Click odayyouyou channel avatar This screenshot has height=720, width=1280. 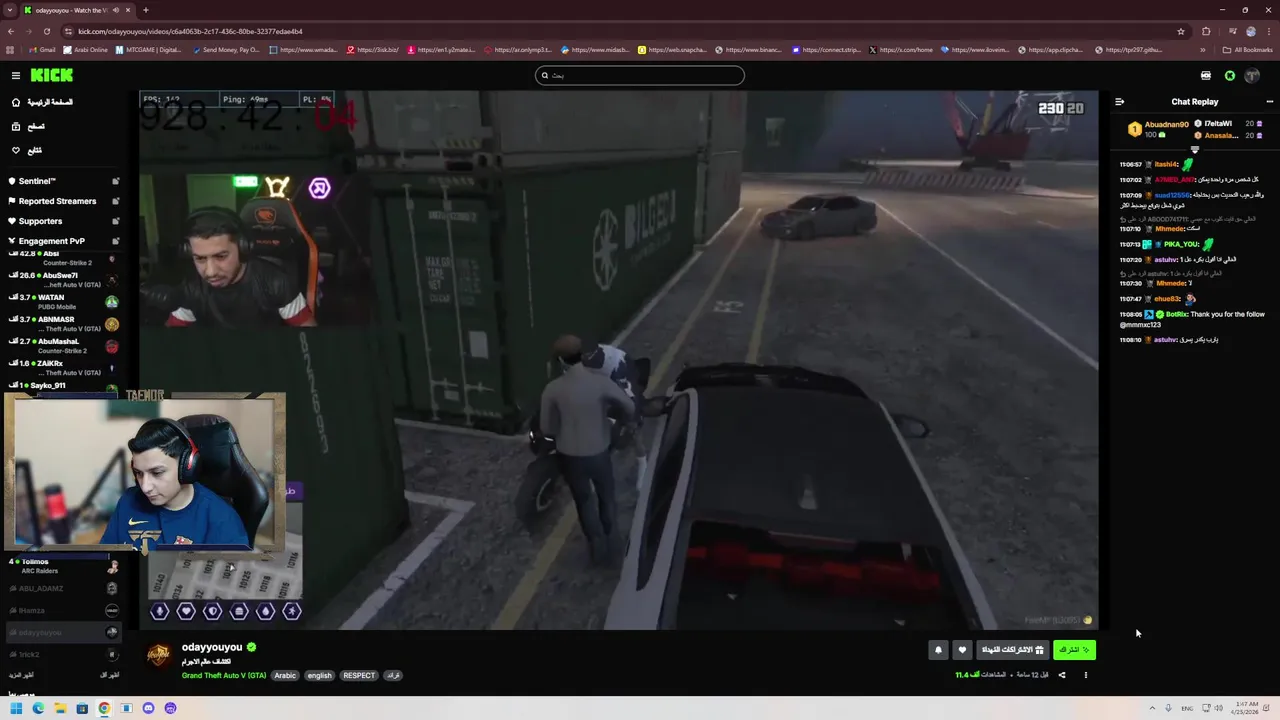[159, 655]
